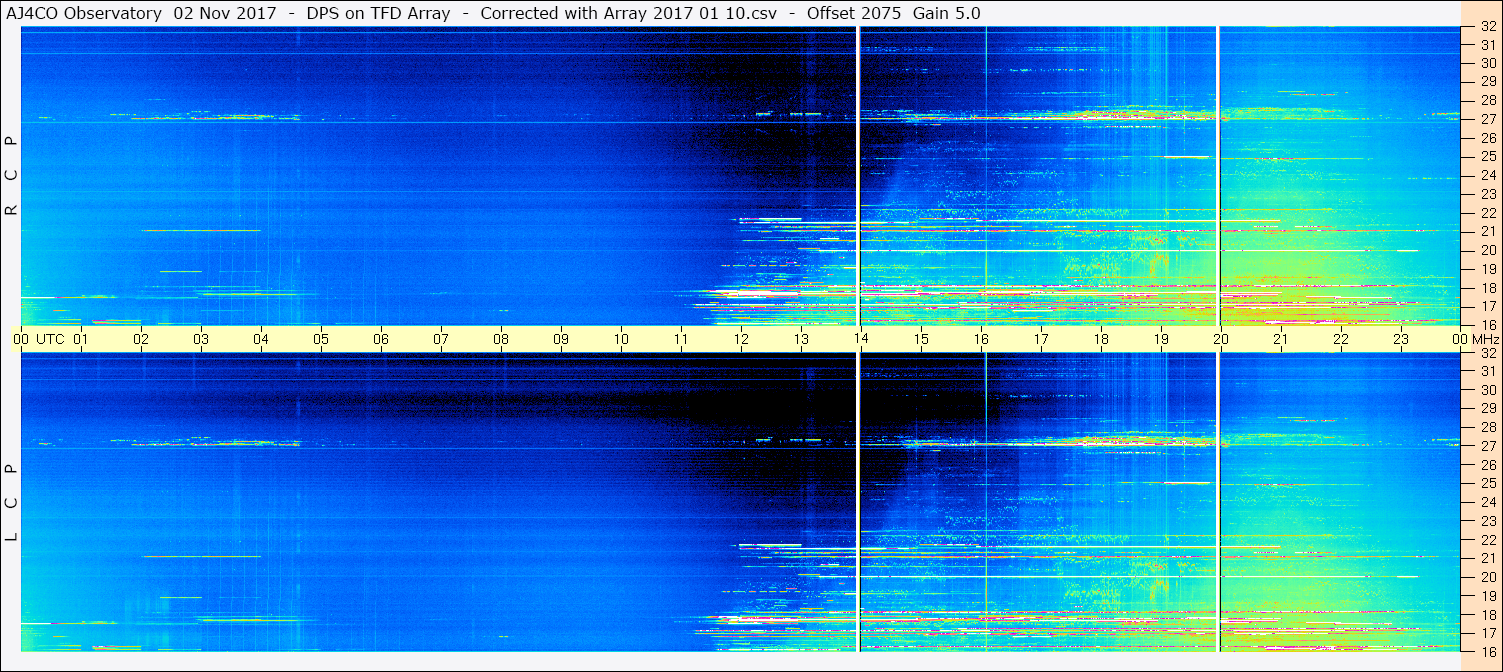Viewport: 1503px width, 672px height.
Task: Select the 01 hour mark
Action: [81, 339]
